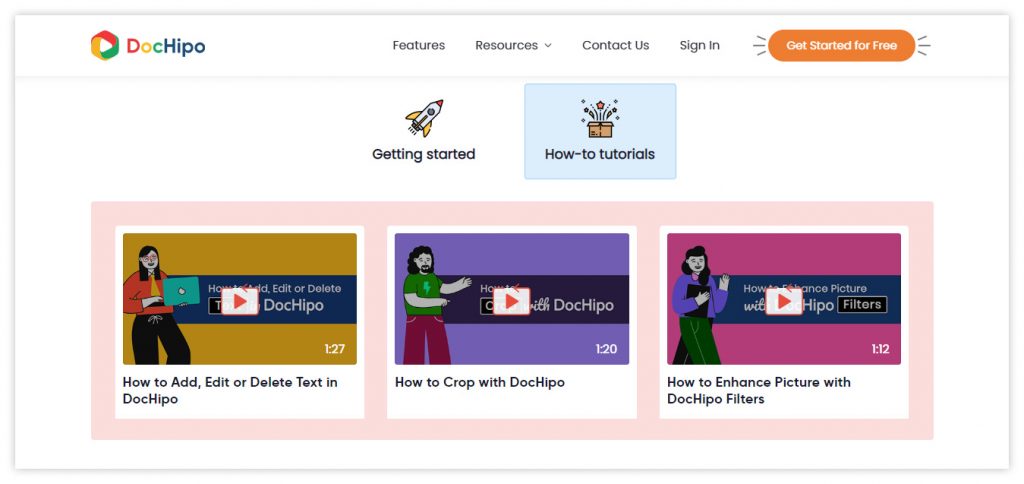Viewport: 1024px width, 484px height.
Task: Open the Sign In link
Action: coord(699,46)
